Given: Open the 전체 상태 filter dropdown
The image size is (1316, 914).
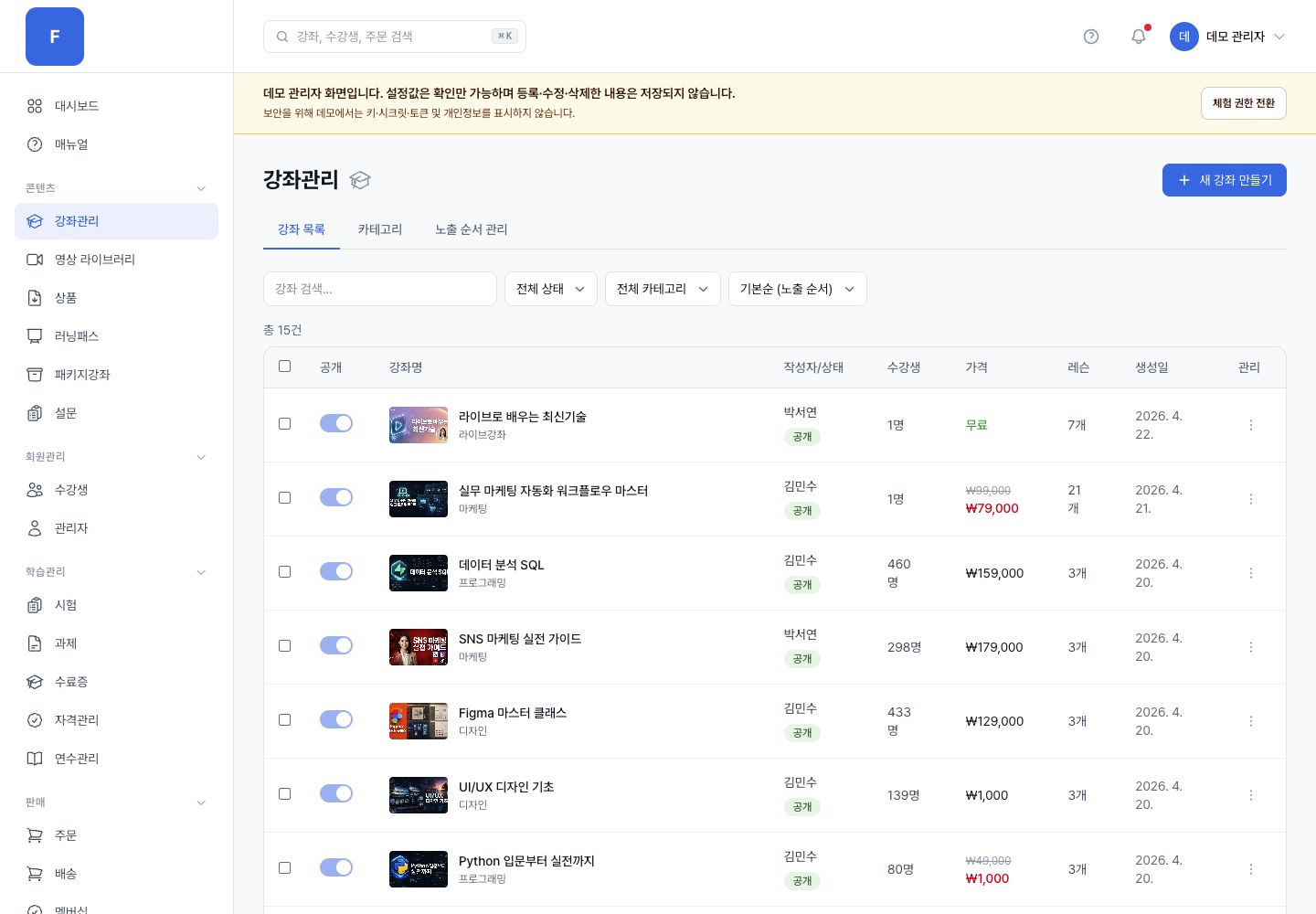Looking at the screenshot, I should pos(551,289).
